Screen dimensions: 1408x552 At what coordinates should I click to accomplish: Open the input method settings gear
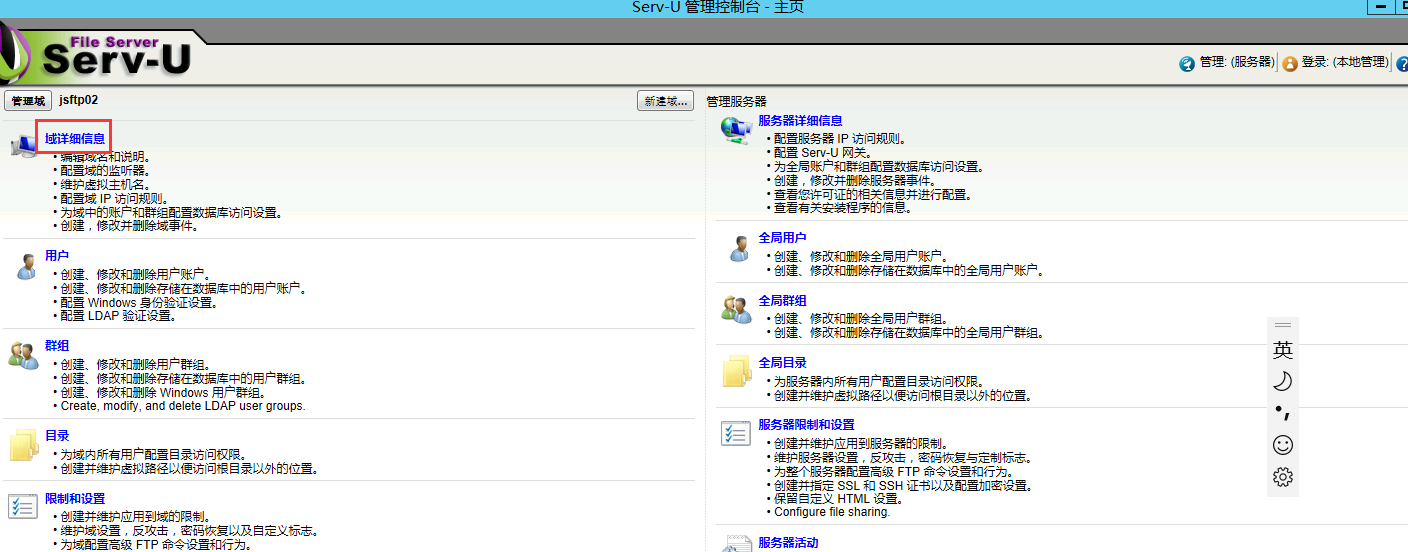(1283, 477)
